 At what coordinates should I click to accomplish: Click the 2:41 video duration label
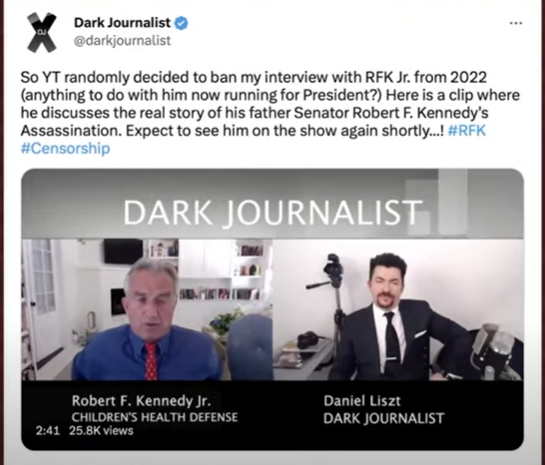click(x=48, y=431)
